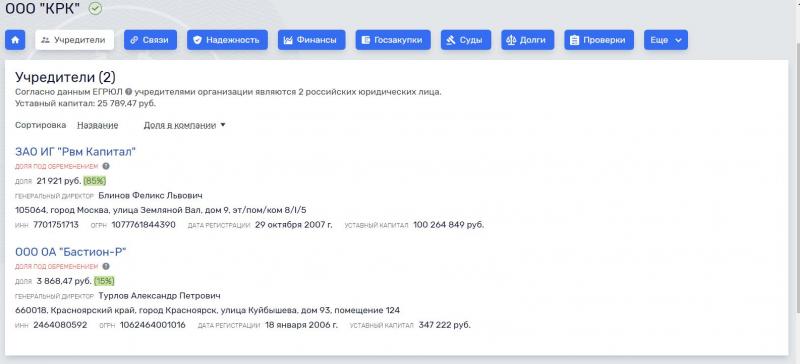Click the help icon next to ЕГРЮЛ
Screen dimensions: 800x364
pyautogui.click(x=129, y=92)
